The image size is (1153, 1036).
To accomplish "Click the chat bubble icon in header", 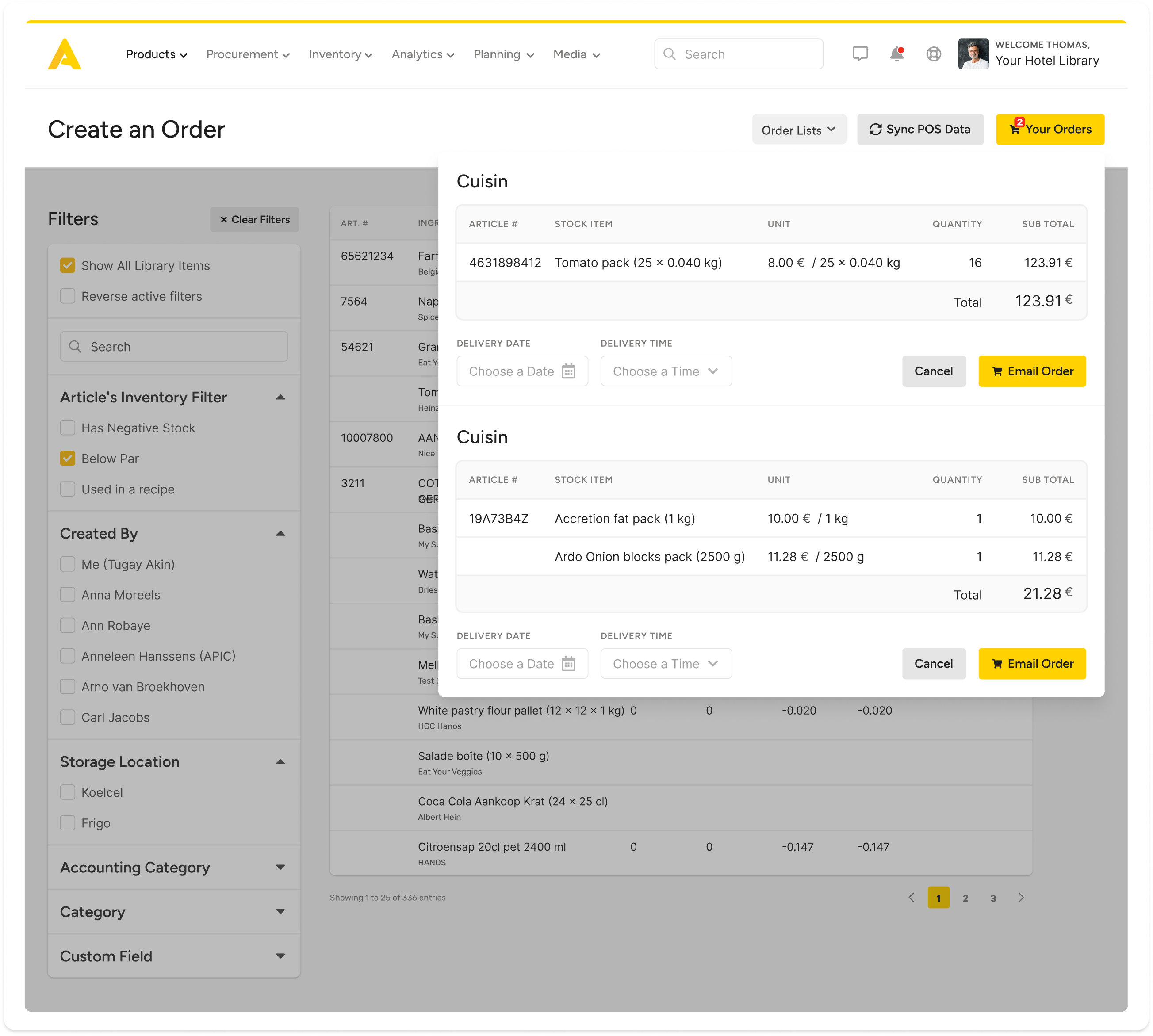I will [x=858, y=54].
